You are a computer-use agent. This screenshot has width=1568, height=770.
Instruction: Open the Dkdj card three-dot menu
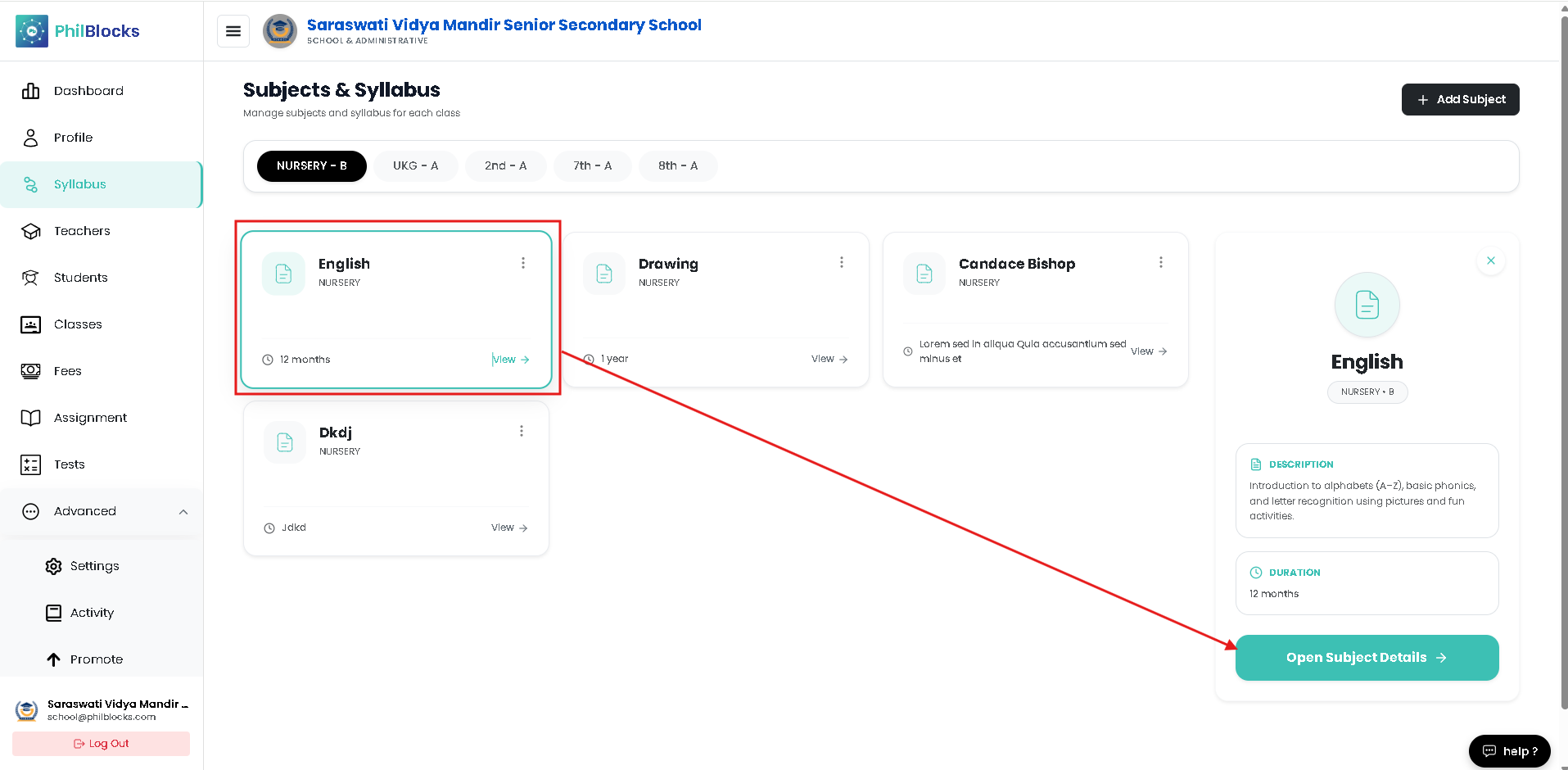pyautogui.click(x=522, y=431)
